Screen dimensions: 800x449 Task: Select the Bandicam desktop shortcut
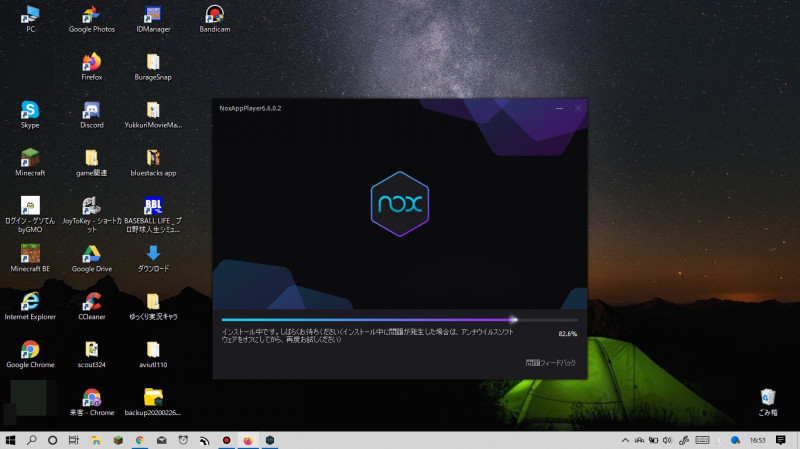coord(215,19)
